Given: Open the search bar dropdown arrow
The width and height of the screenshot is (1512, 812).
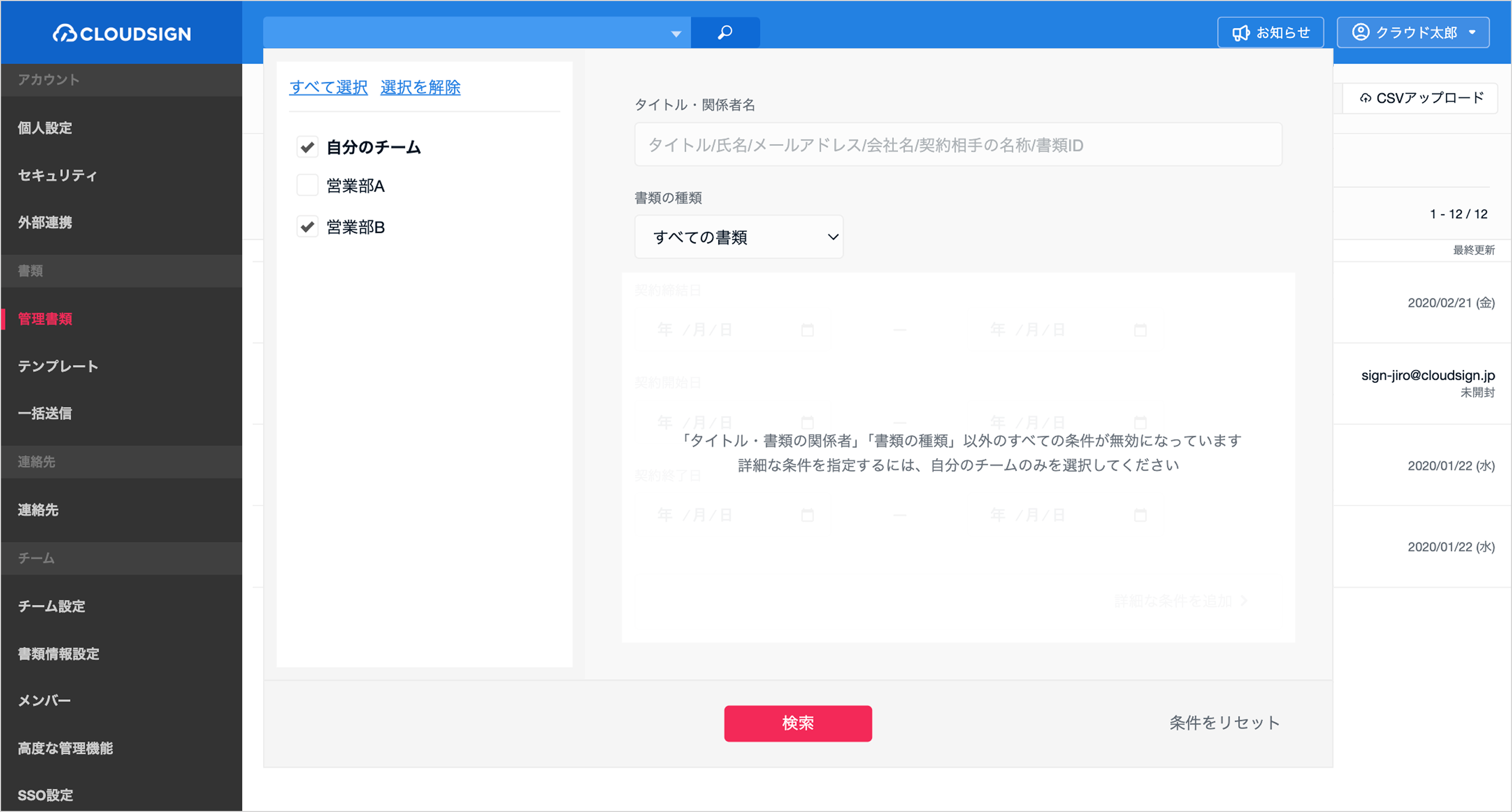Looking at the screenshot, I should 676,34.
